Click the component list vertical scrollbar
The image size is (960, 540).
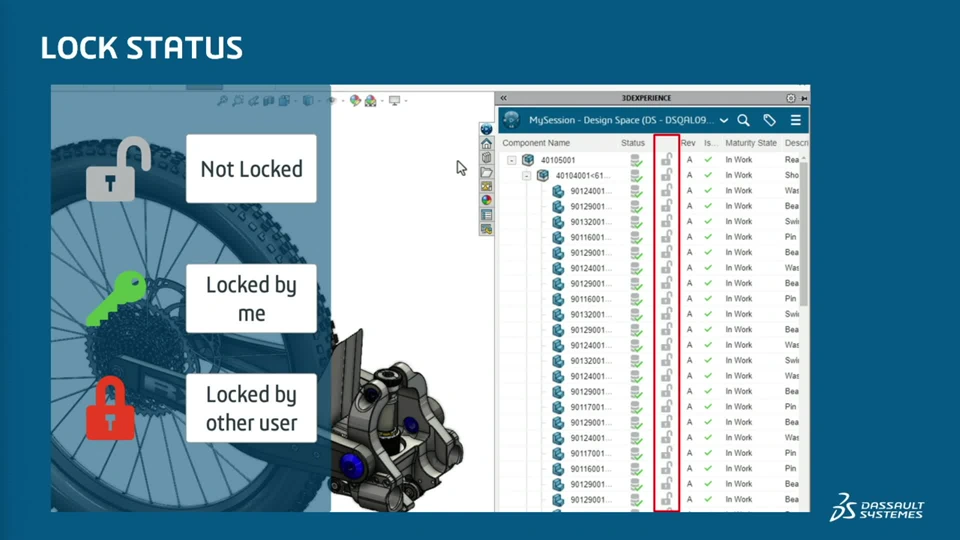804,233
